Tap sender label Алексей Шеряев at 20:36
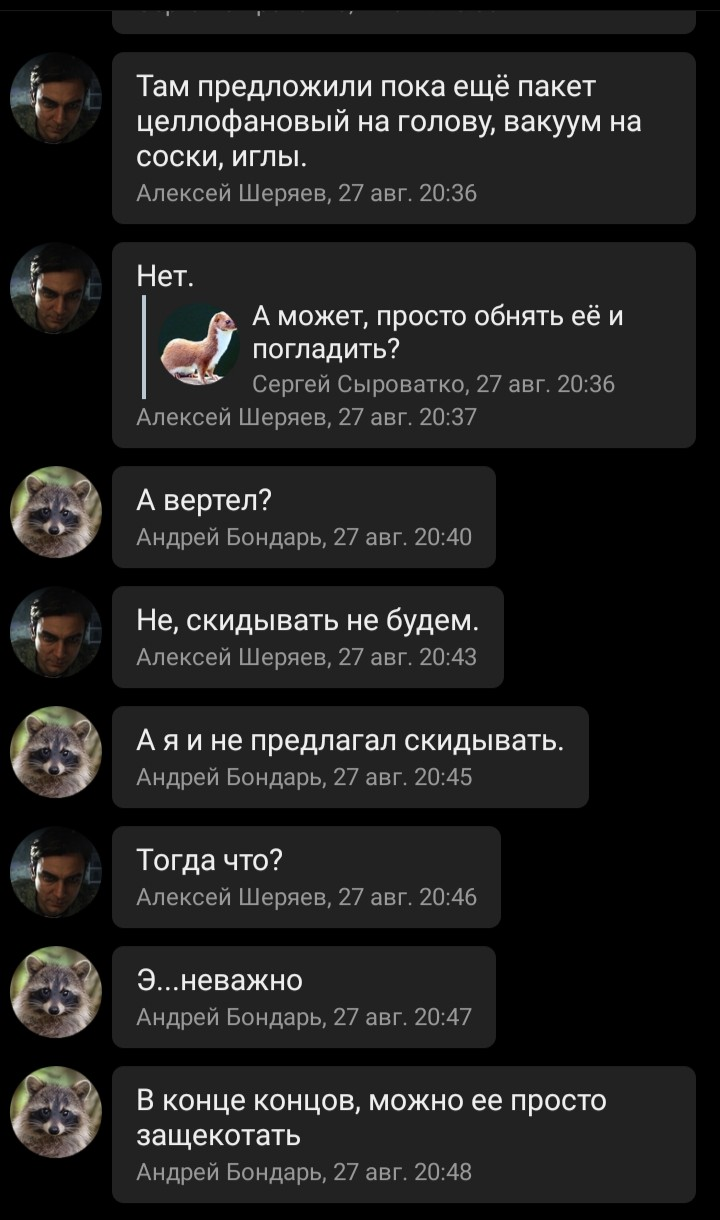720x1220 pixels. click(232, 194)
